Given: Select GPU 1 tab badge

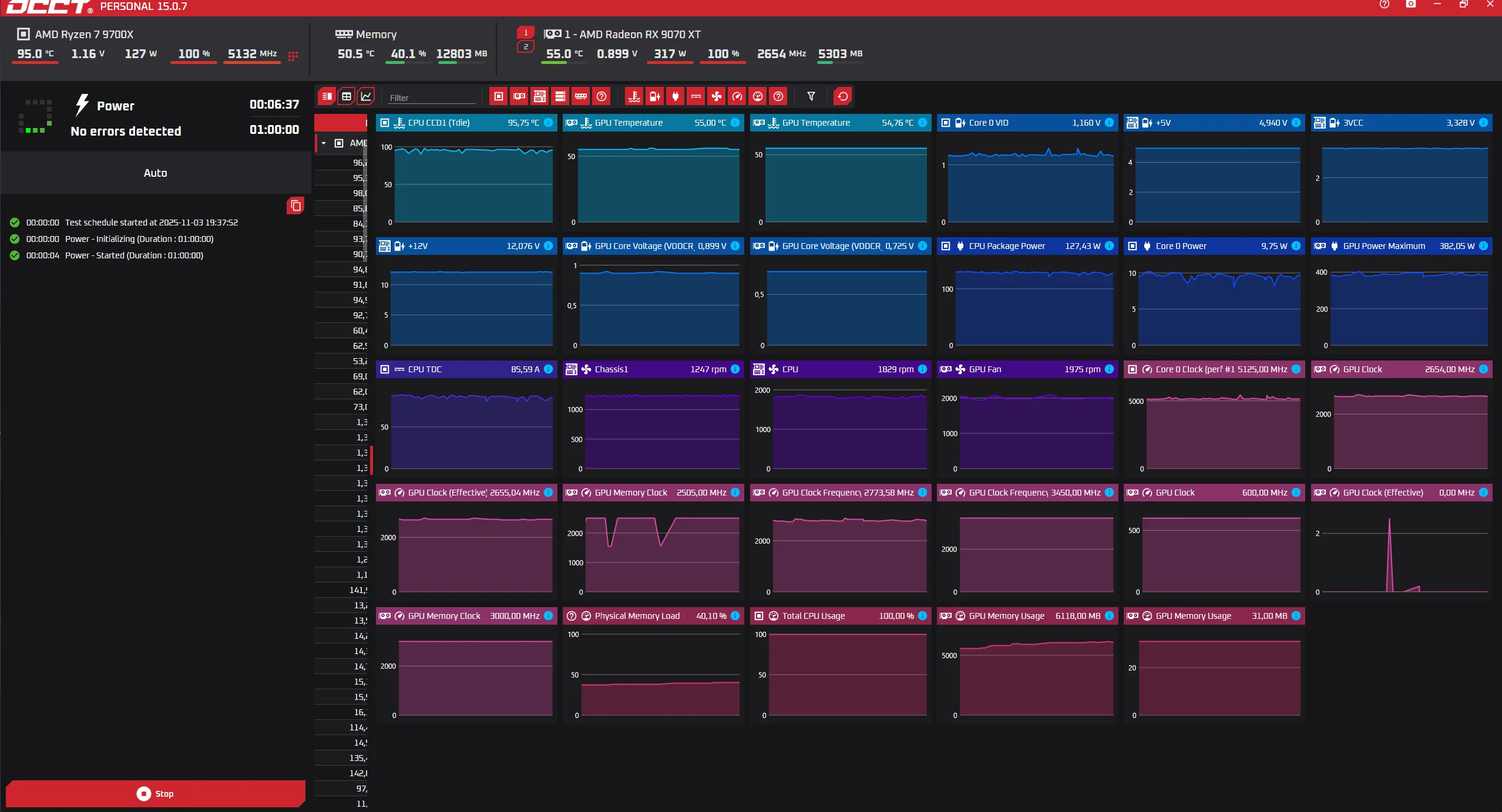Looking at the screenshot, I should tap(526, 33).
